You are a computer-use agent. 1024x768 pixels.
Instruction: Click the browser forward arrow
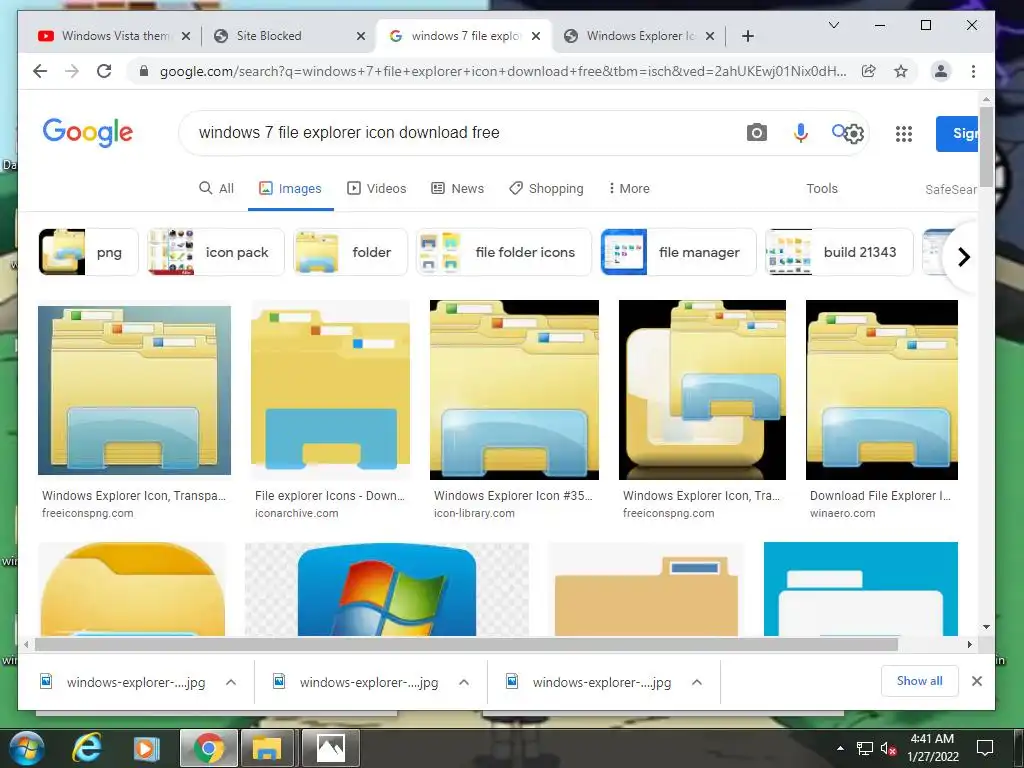click(72, 71)
